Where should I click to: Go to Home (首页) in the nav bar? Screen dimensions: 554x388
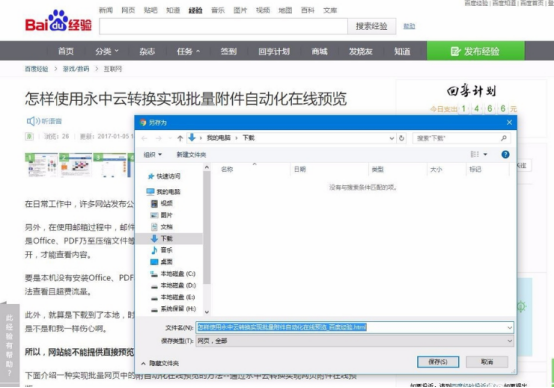coord(66,52)
